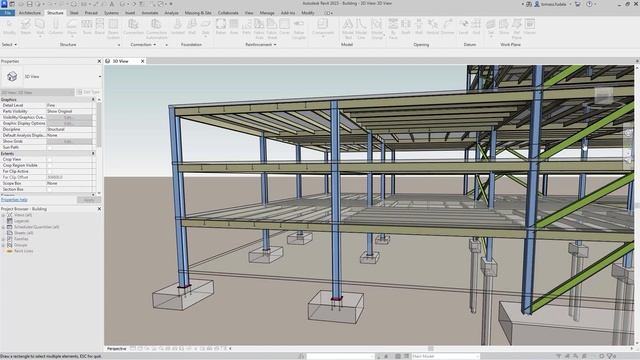Select Revit Links in the Project Browser
The width and height of the screenshot is (640, 360).
click(24, 251)
